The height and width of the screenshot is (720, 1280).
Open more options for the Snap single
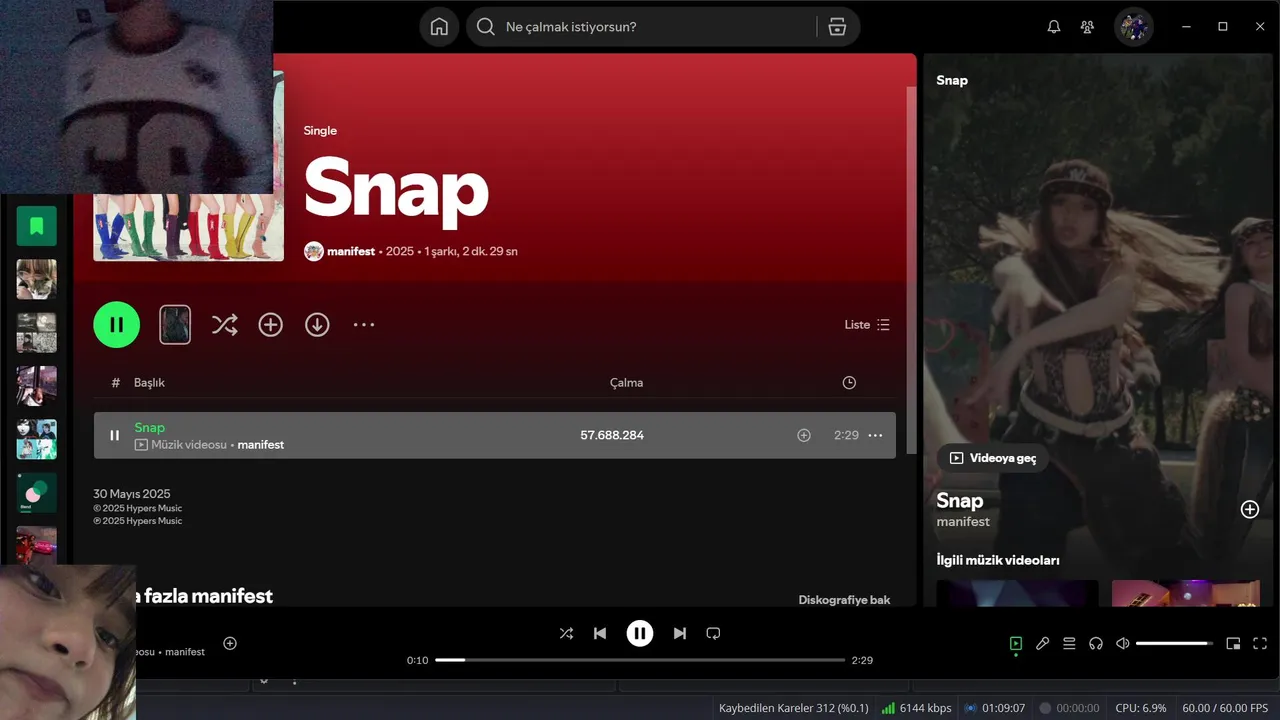364,324
